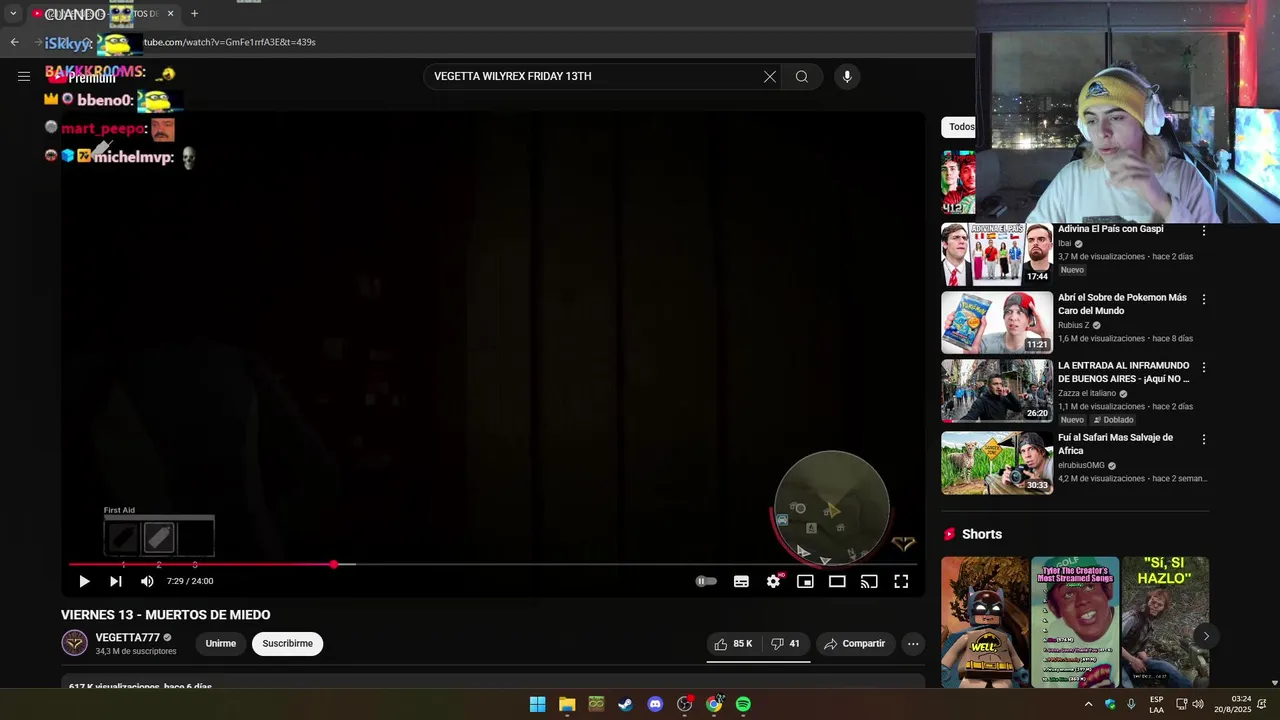Open the SÍ, SI HAZLO short

point(1165,622)
